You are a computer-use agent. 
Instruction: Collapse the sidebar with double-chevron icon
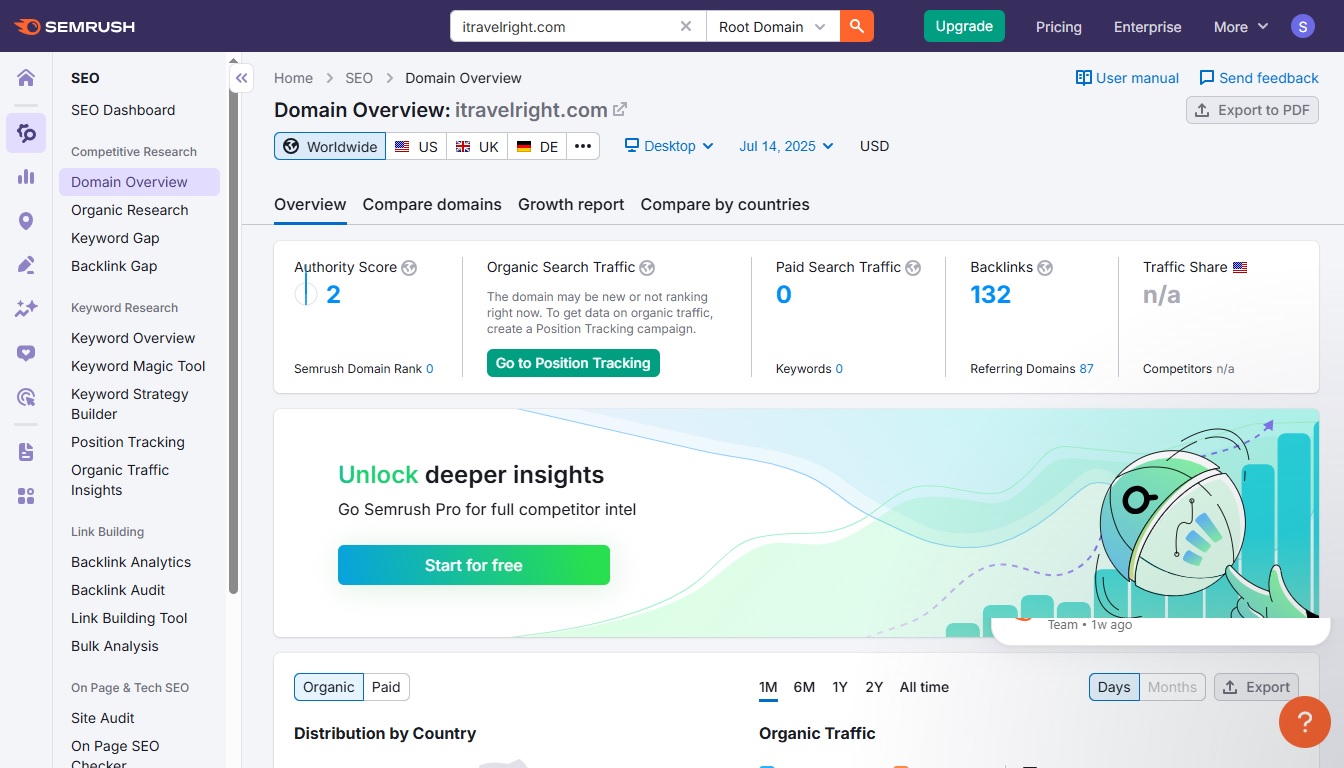[241, 78]
